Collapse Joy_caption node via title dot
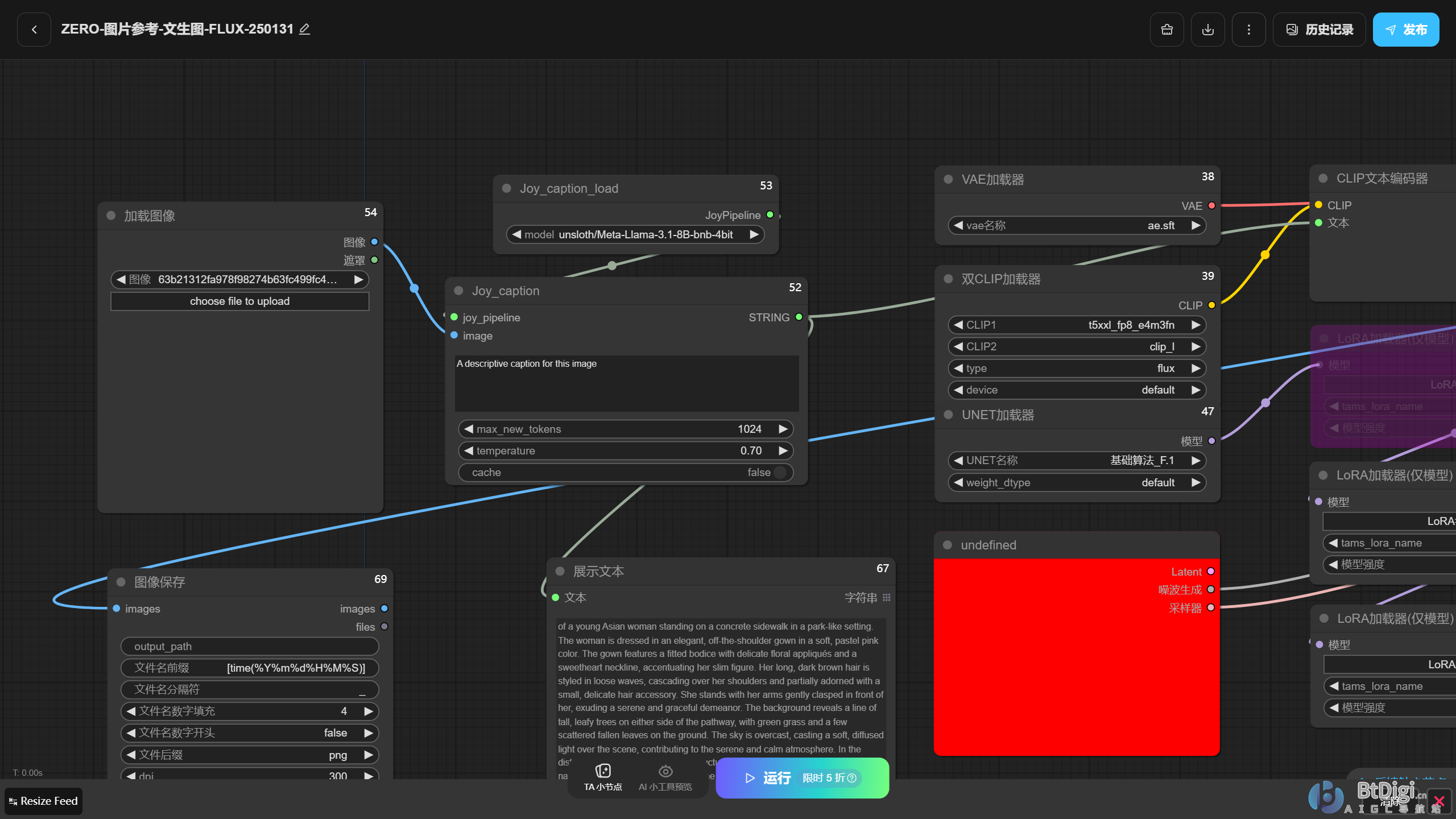The height and width of the screenshot is (819, 1456). pyautogui.click(x=459, y=291)
